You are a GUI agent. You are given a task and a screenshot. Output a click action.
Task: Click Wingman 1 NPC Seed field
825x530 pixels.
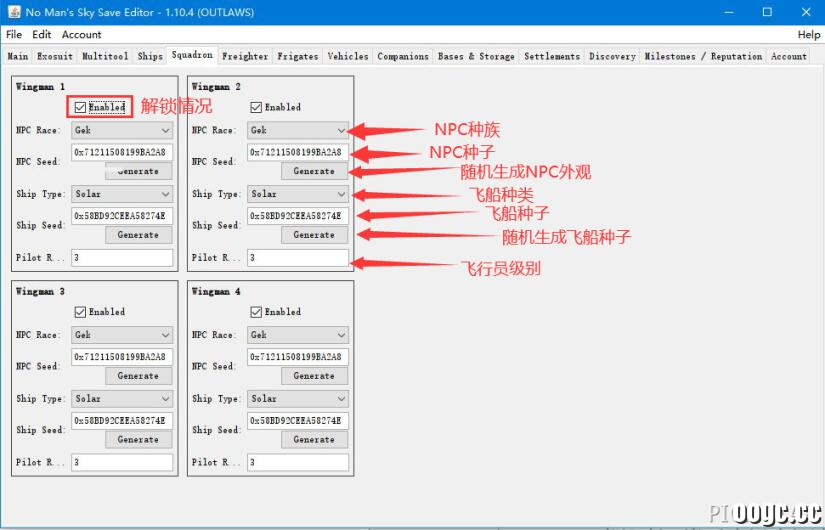click(122, 153)
